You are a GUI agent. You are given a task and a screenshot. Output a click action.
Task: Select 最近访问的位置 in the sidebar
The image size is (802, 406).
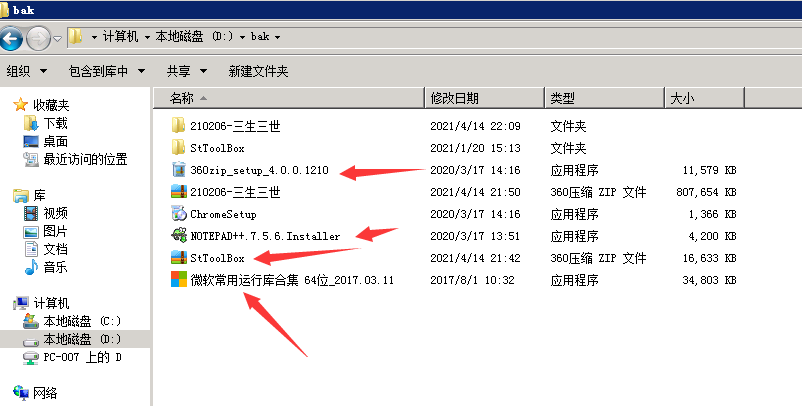point(84,159)
